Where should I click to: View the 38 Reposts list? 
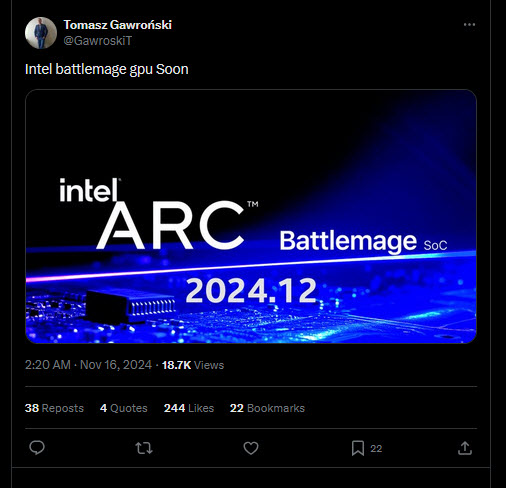click(x=54, y=408)
